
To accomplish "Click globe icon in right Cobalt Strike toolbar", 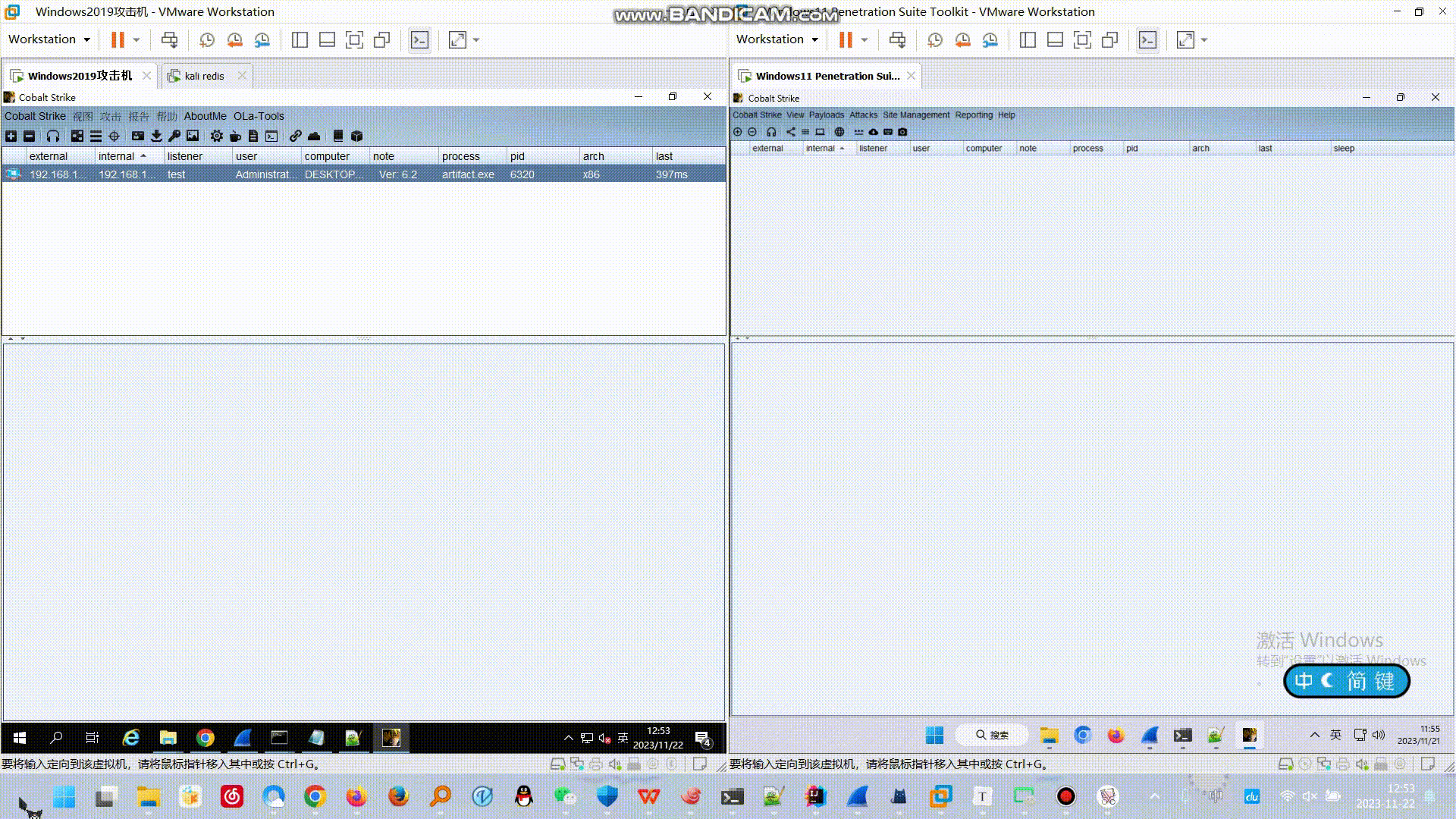I will pyautogui.click(x=839, y=132).
